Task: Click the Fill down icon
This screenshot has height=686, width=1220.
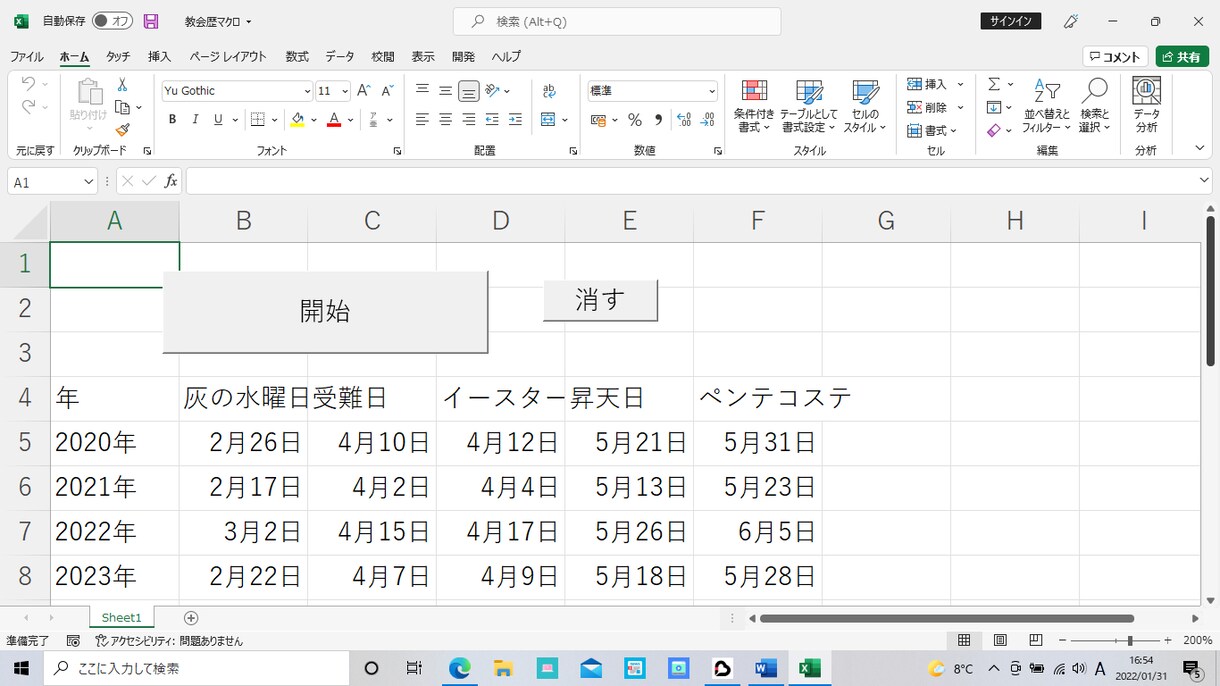Action: pyautogui.click(x=994, y=108)
